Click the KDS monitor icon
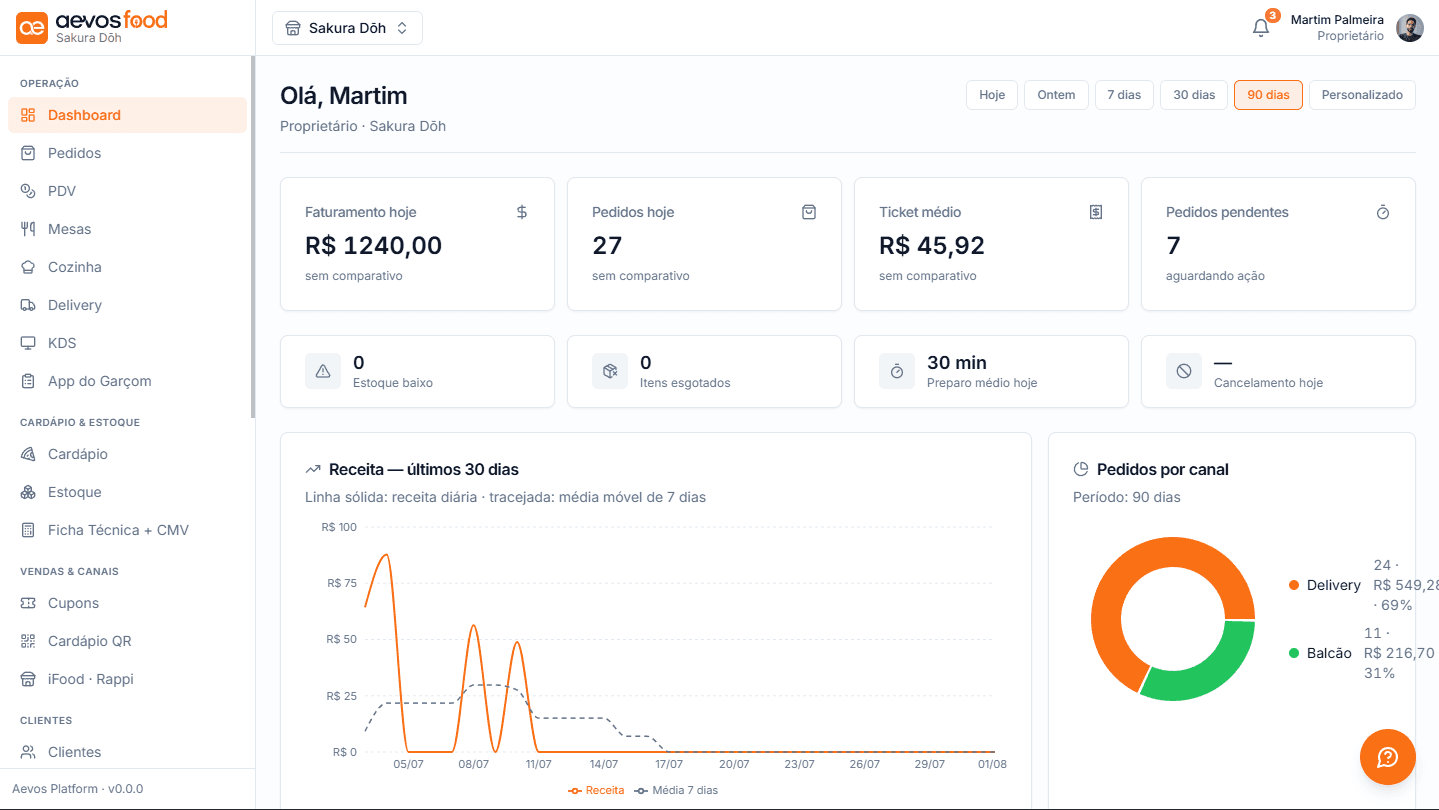 [28, 343]
